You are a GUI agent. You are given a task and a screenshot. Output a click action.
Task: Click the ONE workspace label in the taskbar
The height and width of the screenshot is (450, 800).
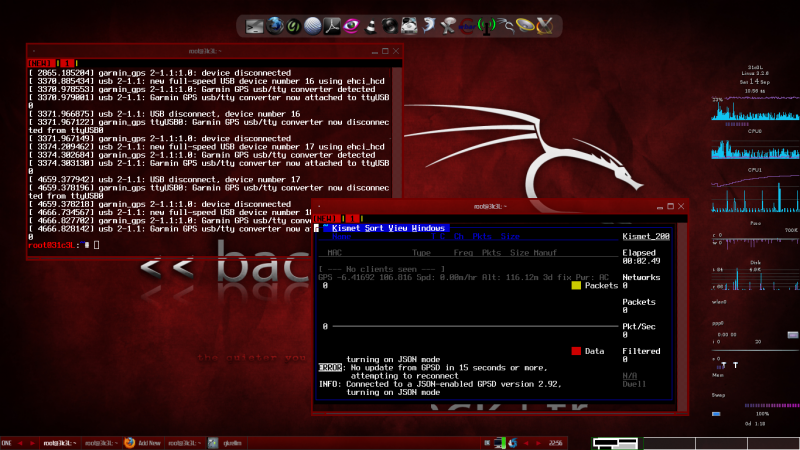click(7, 442)
